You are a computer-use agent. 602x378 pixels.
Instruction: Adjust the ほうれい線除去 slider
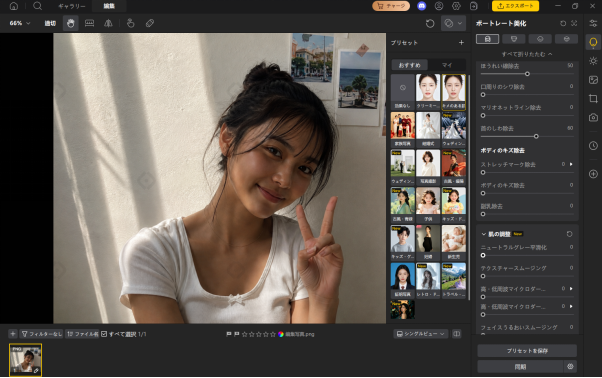pyautogui.click(x=527, y=74)
